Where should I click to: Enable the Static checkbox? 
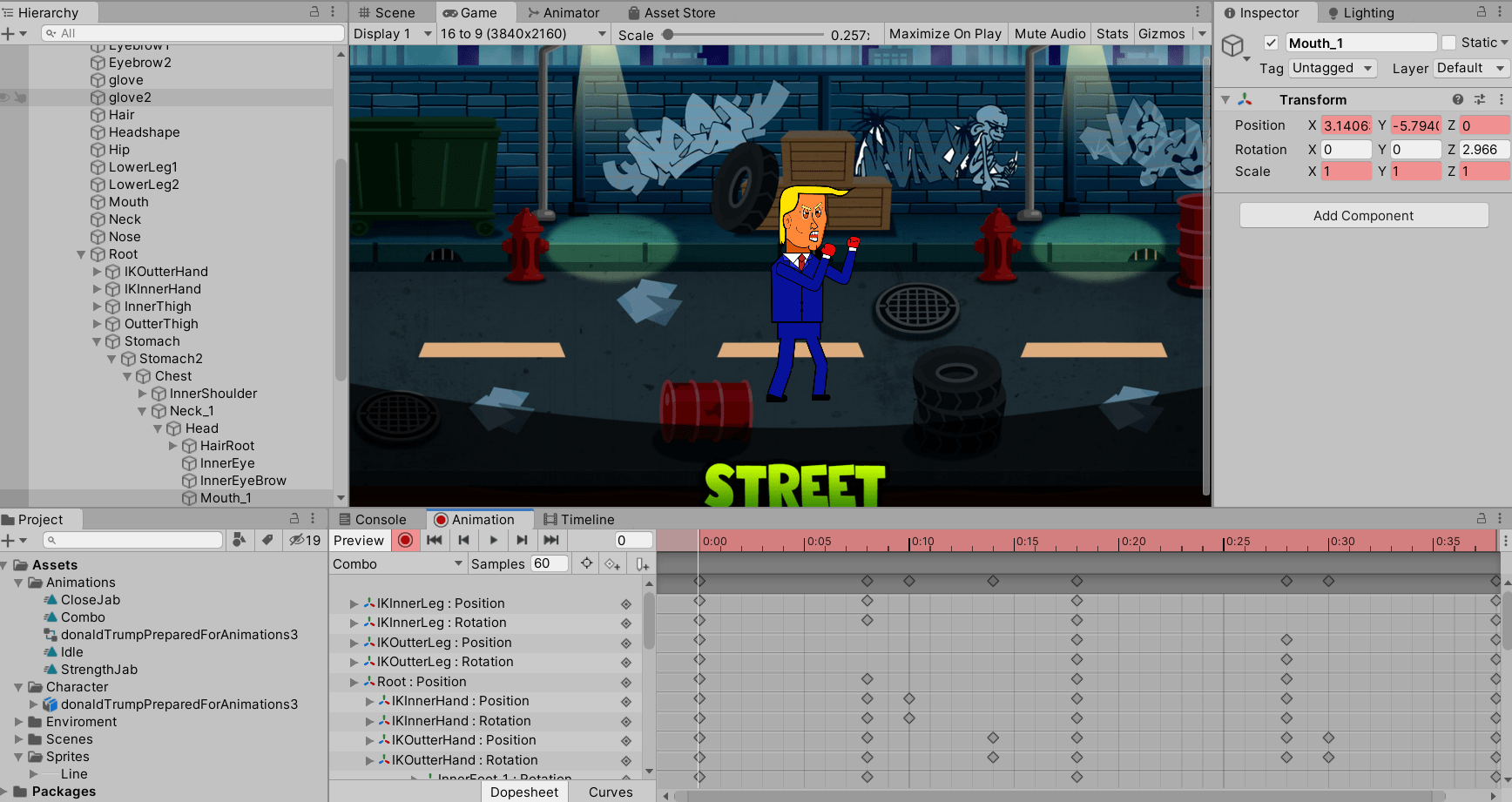1449,43
